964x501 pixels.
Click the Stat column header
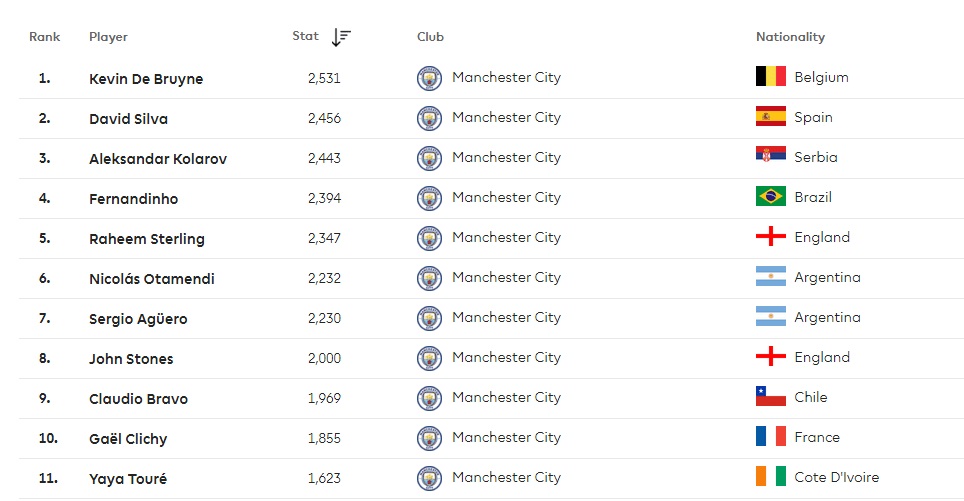[x=305, y=36]
